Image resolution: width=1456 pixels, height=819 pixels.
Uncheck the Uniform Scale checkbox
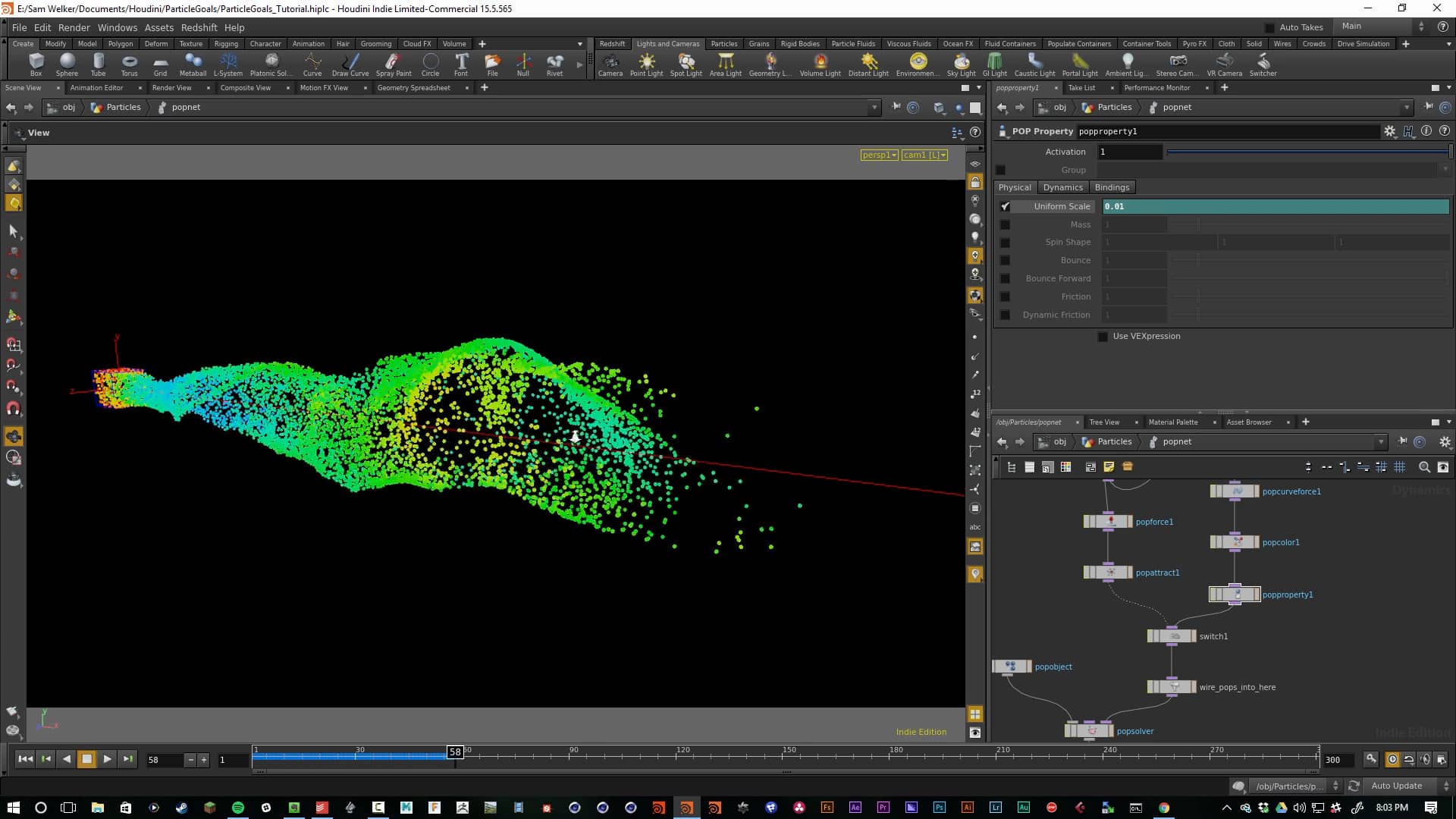tap(1006, 206)
